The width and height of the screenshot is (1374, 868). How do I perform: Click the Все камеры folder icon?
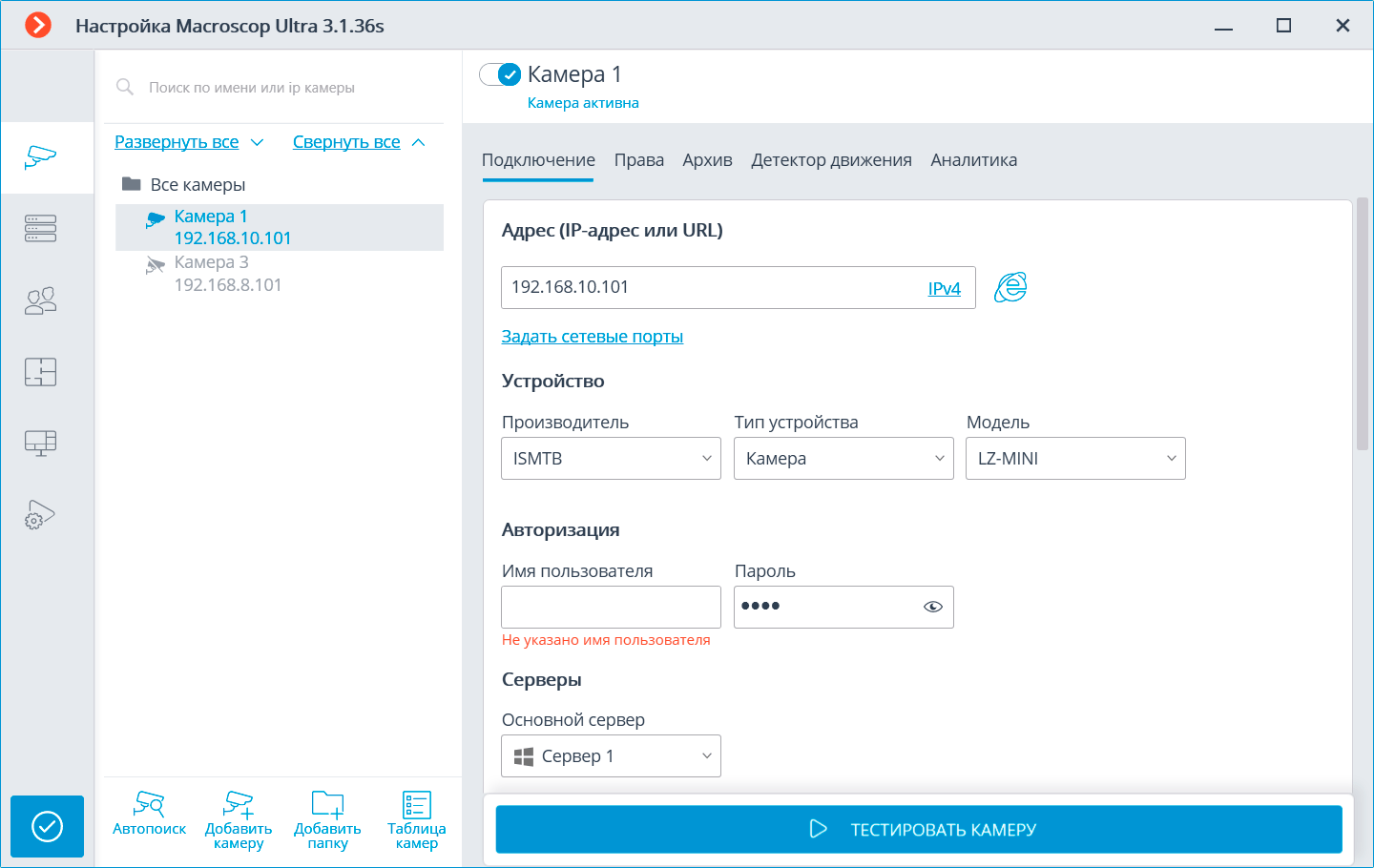click(x=132, y=184)
